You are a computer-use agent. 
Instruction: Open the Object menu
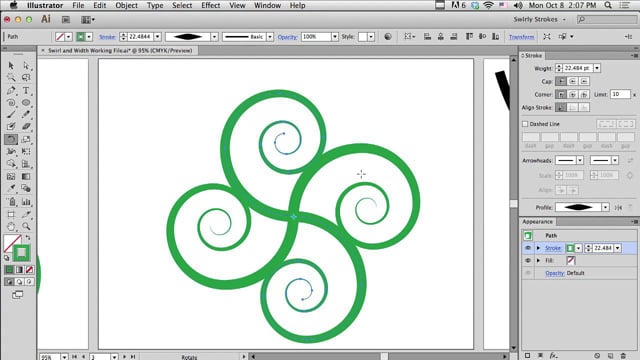point(127,5)
